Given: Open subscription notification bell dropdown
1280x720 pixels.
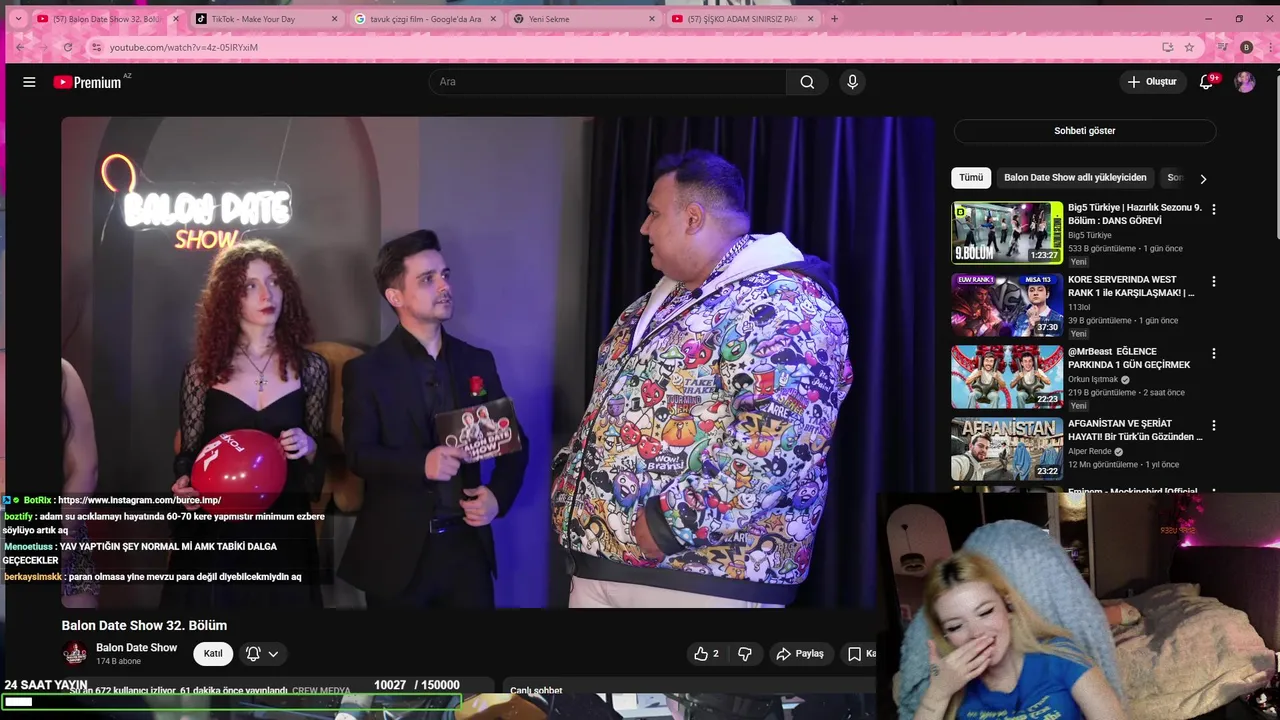Looking at the screenshot, I should click(x=262, y=654).
